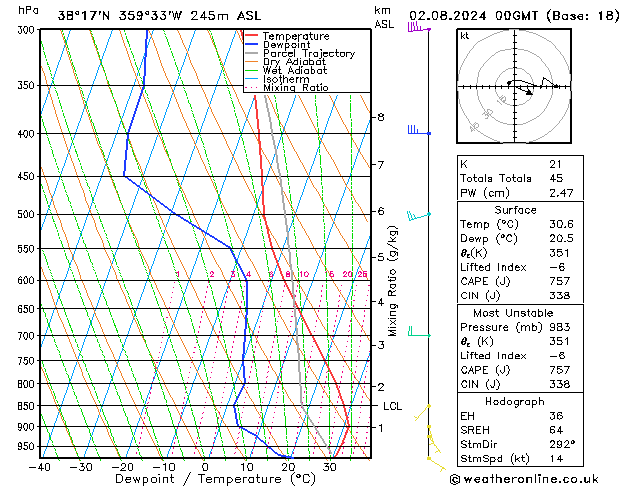Click the 350 pressure level label
The height and width of the screenshot is (486, 629).
[x=28, y=85]
